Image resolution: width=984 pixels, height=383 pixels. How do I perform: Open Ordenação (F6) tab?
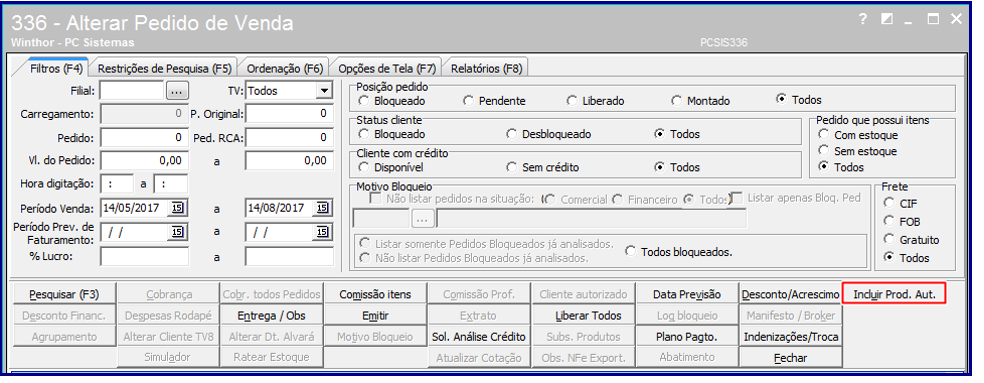284,68
